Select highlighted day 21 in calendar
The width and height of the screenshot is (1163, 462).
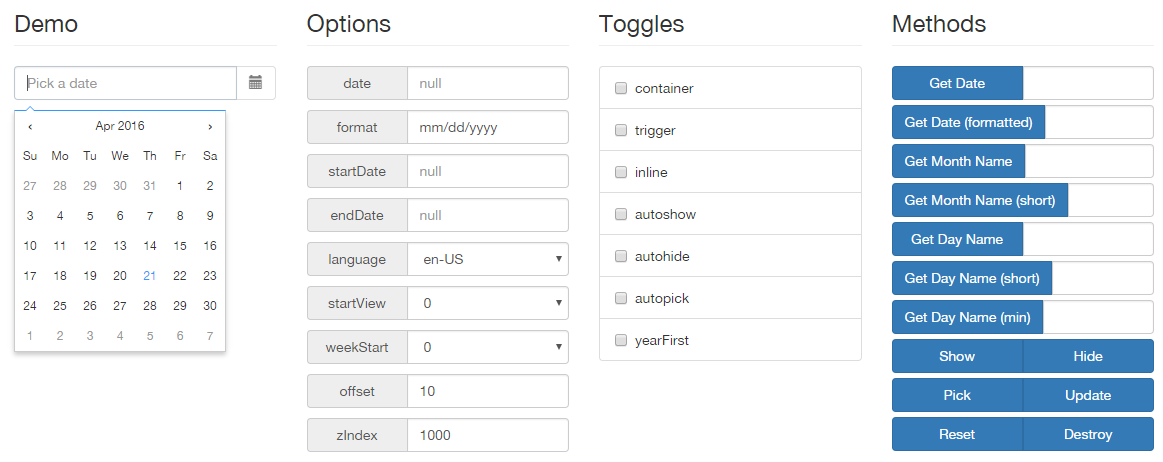click(150, 276)
